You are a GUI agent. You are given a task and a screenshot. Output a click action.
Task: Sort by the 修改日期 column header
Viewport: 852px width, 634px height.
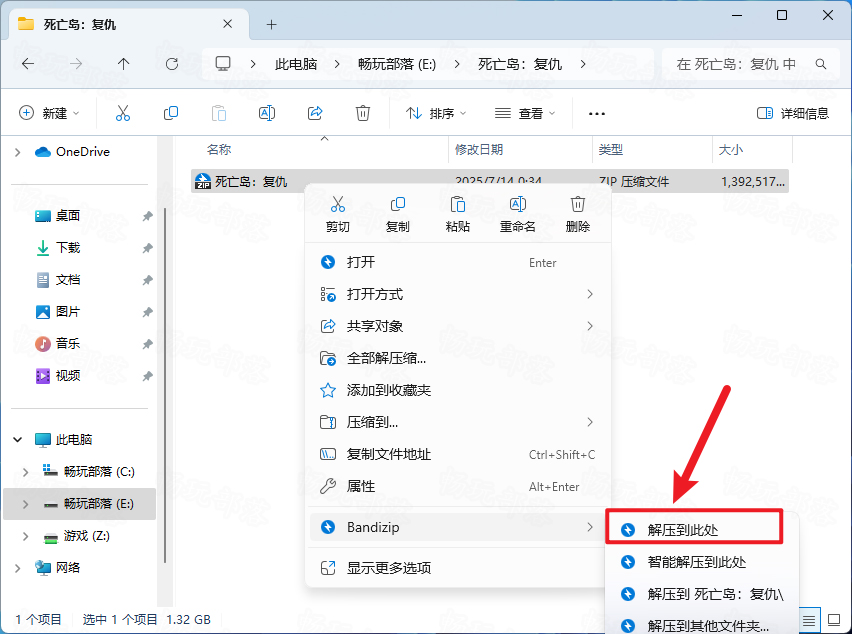479,149
